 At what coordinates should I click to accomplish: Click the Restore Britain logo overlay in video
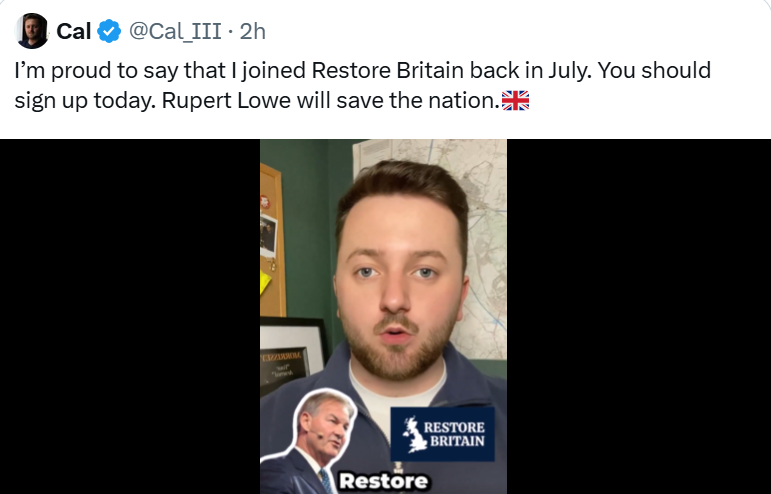(x=443, y=434)
